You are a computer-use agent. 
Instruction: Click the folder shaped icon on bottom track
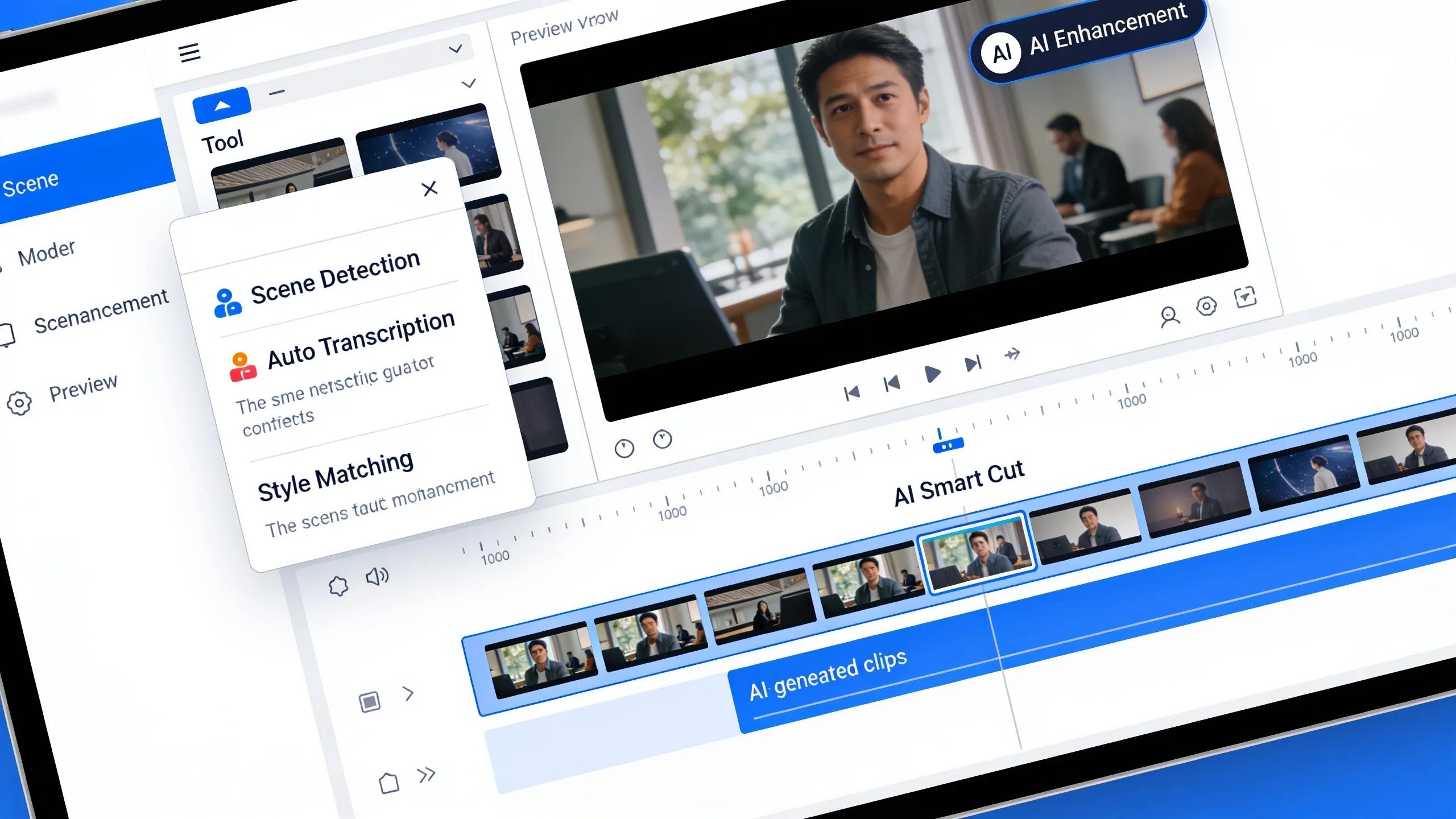pyautogui.click(x=389, y=783)
